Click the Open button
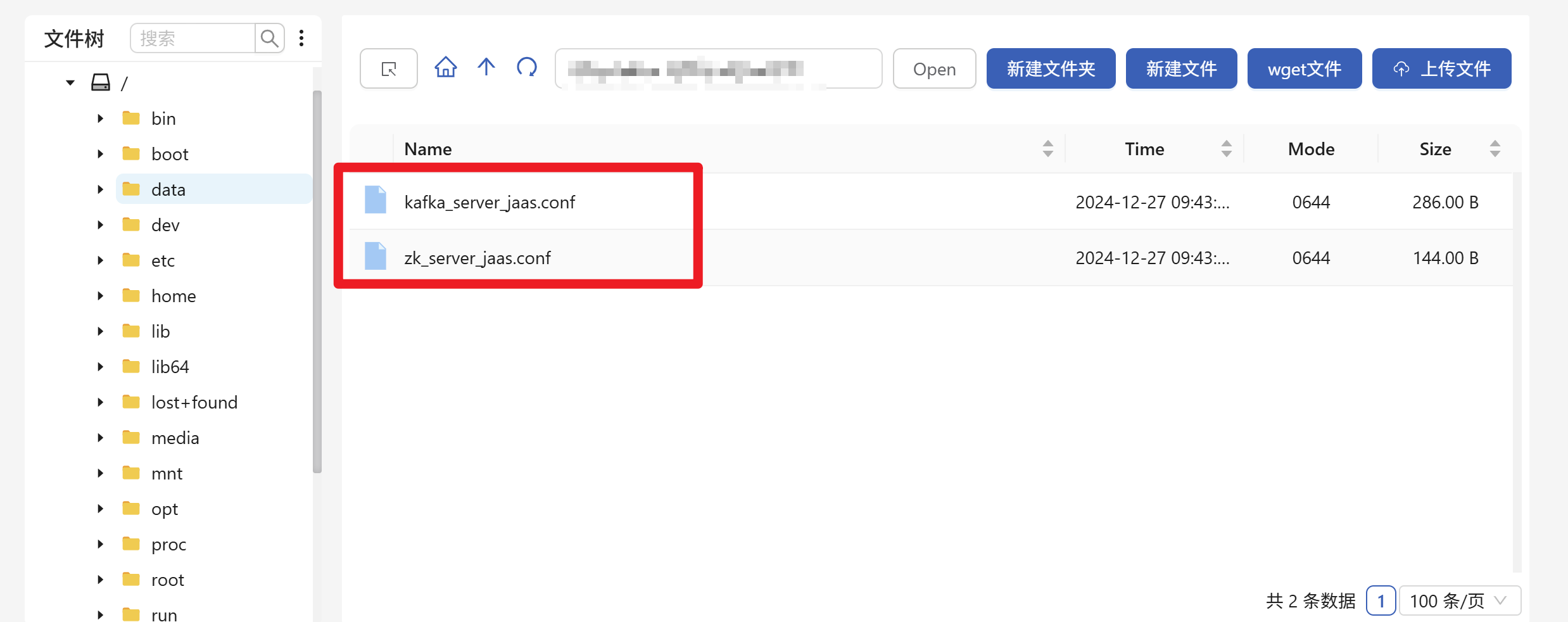Image resolution: width=1568 pixels, height=622 pixels. point(934,68)
